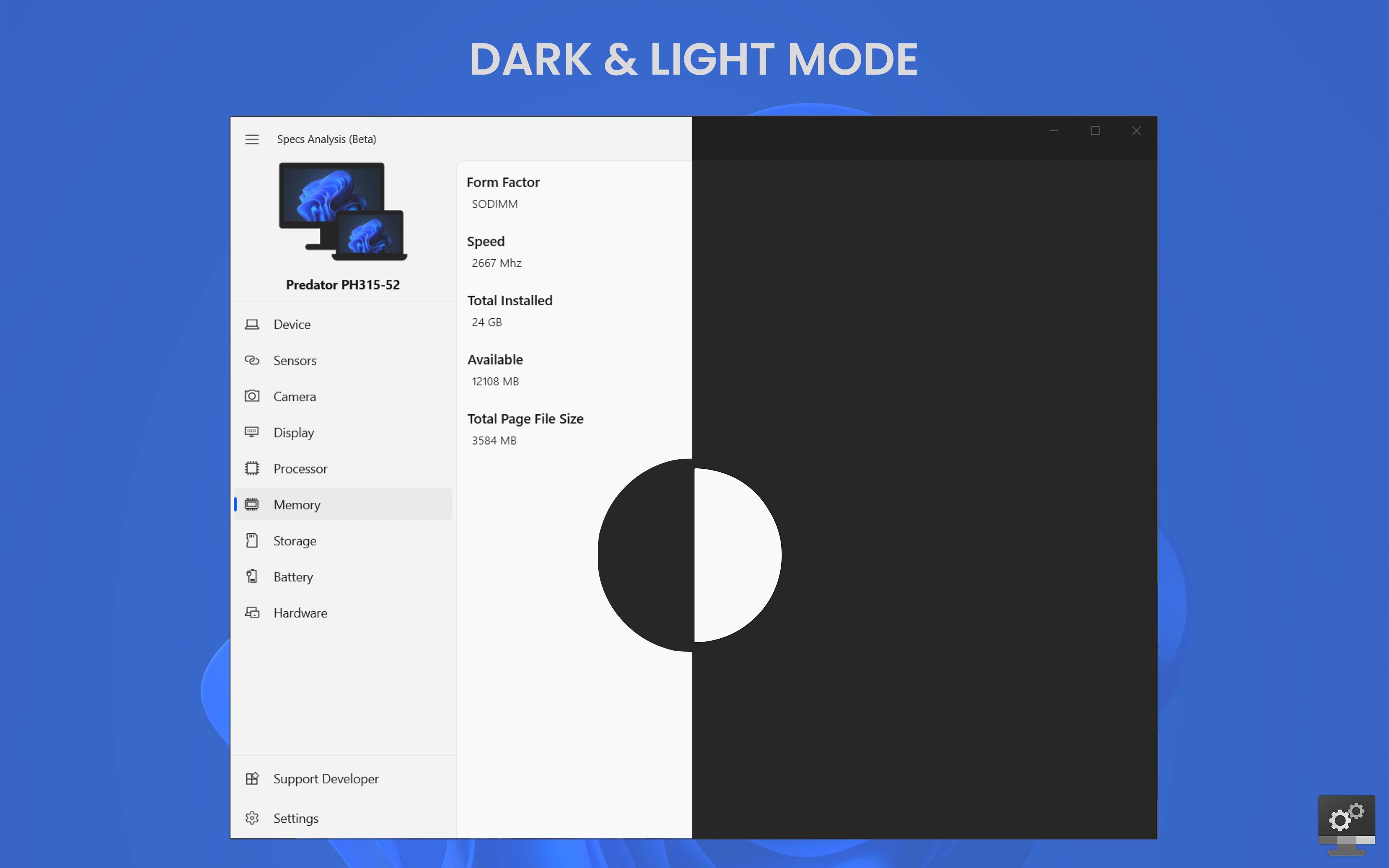Maximize the Specs Analysis window
Image resolution: width=1389 pixels, height=868 pixels.
[x=1095, y=131]
